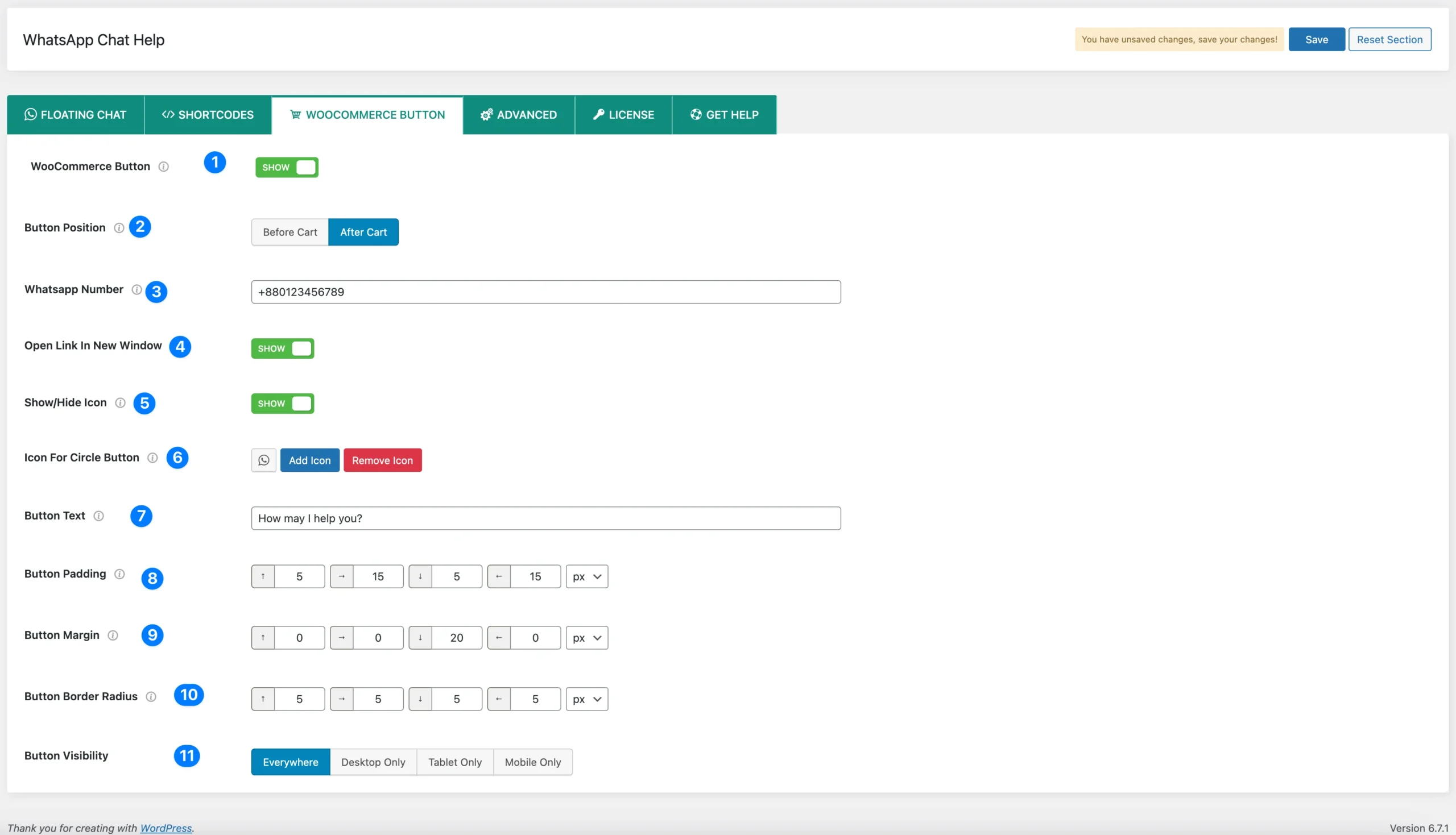Click the down arrow icon in Button Margin
The height and width of the screenshot is (835, 1456).
[x=420, y=638]
